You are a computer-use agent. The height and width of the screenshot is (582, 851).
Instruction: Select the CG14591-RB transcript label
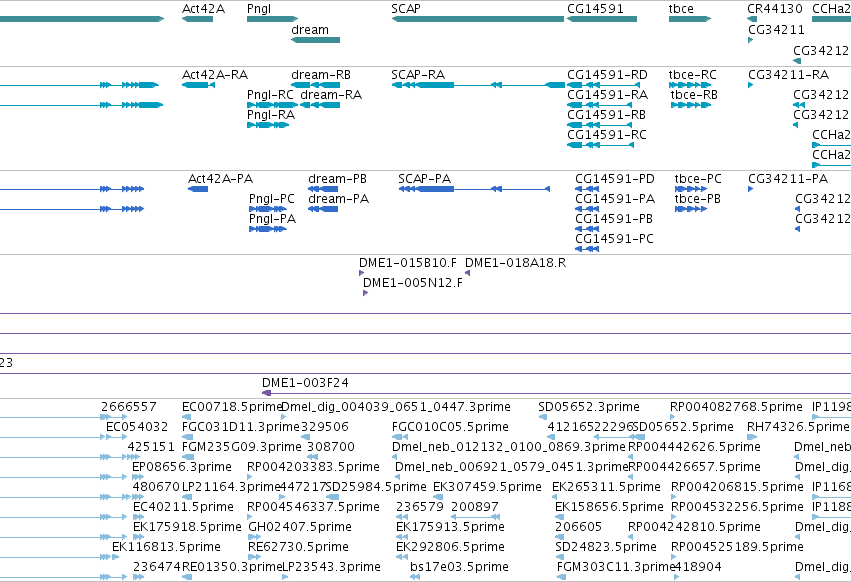click(x=606, y=115)
